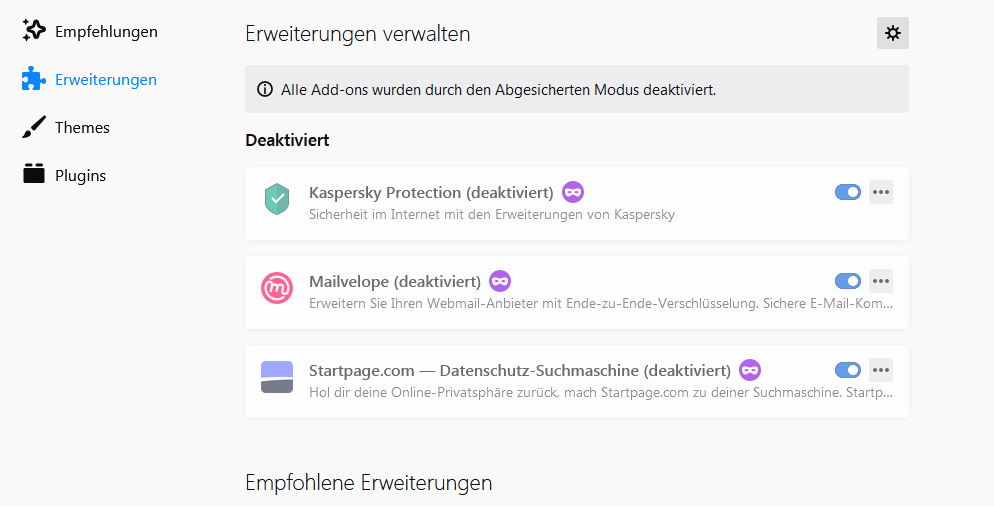
Task: Toggle the Kaspersky Protection extension switch
Action: pyautogui.click(x=847, y=192)
